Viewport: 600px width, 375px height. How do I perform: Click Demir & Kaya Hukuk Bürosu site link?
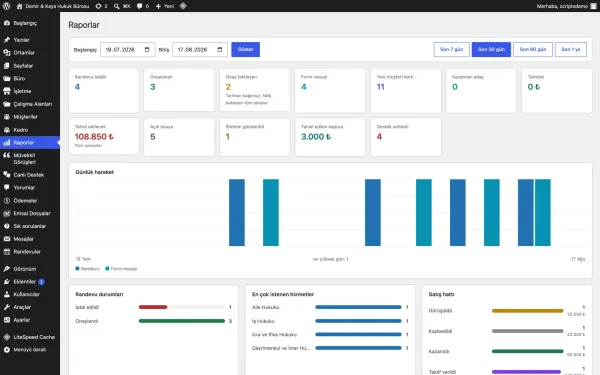57,6
